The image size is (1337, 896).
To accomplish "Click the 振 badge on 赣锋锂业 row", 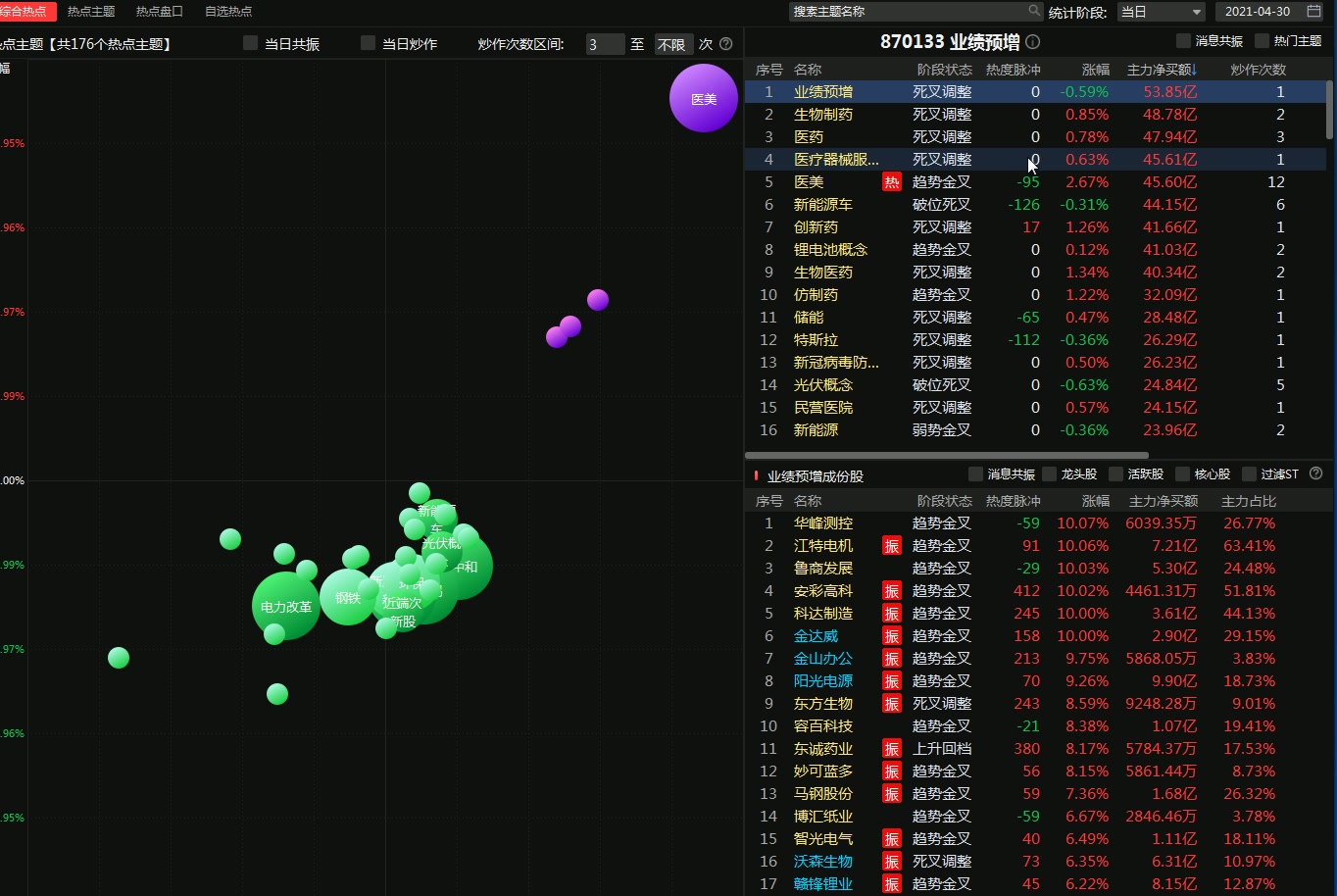I will (892, 884).
